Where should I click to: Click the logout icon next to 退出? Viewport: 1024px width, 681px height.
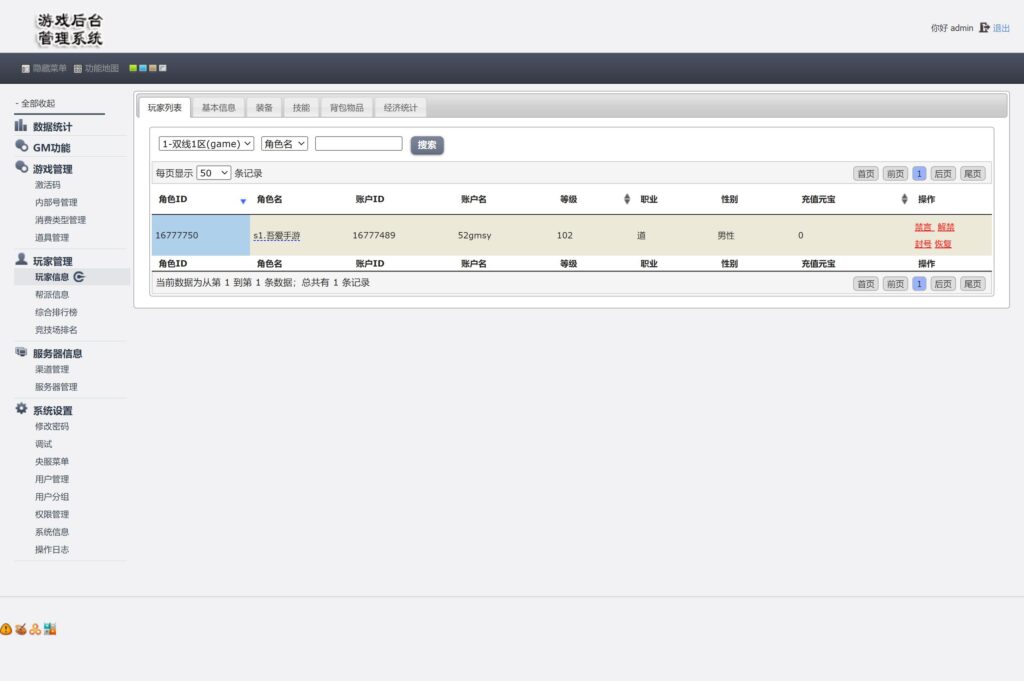pyautogui.click(x=984, y=28)
